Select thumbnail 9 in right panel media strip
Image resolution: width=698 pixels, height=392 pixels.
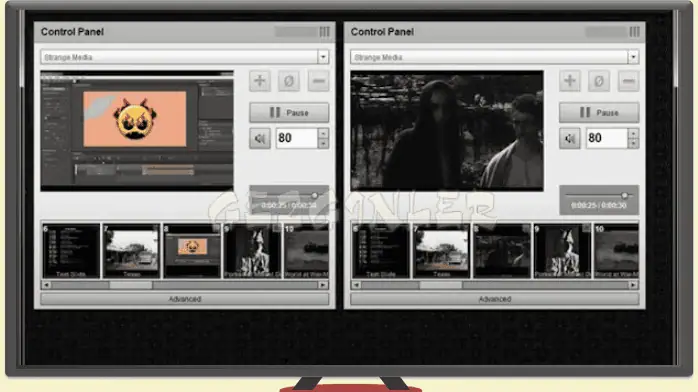[562, 251]
